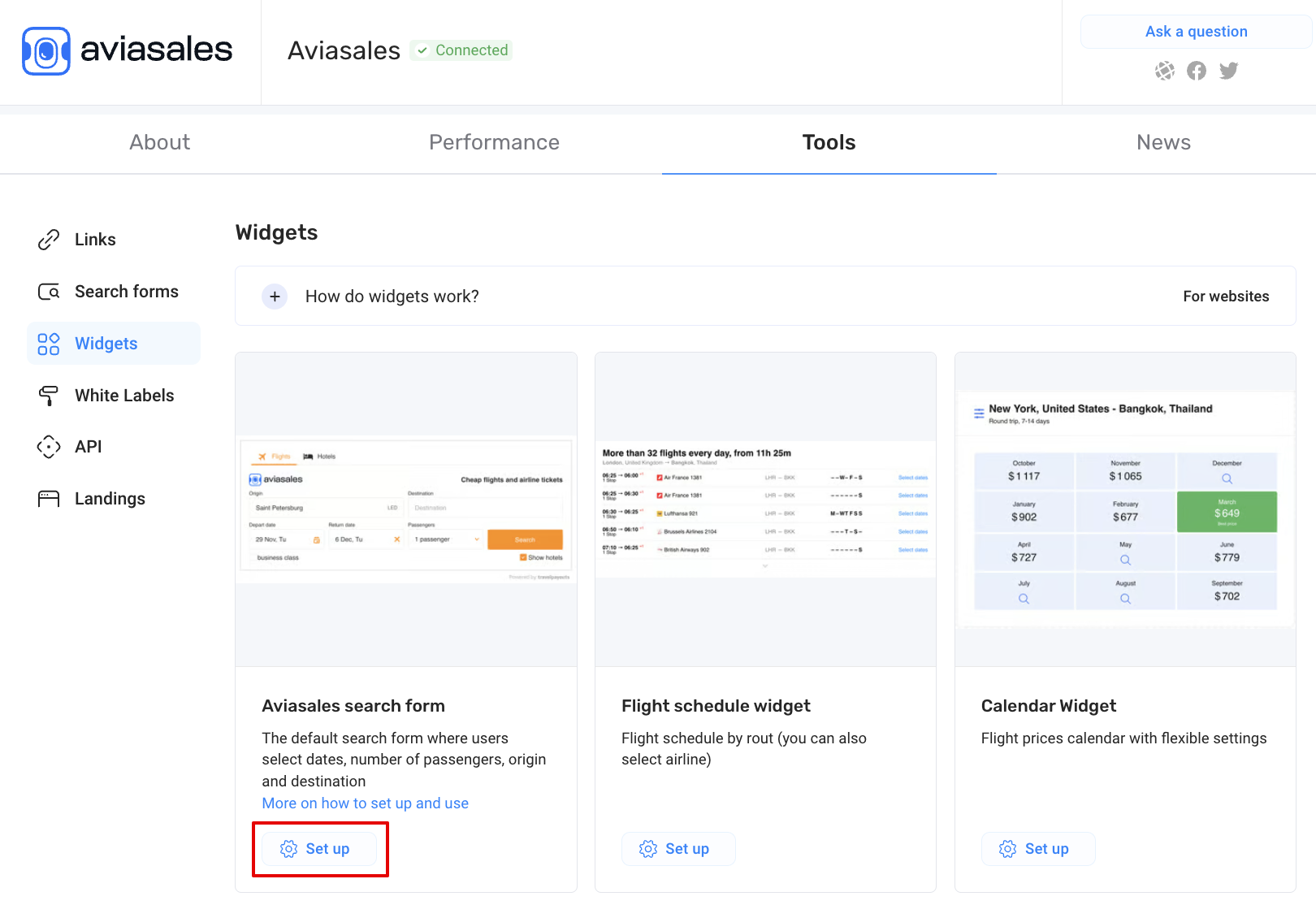1316x905 pixels.
Task: Click gear icon on Aviasales search form Set up
Action: [288, 849]
